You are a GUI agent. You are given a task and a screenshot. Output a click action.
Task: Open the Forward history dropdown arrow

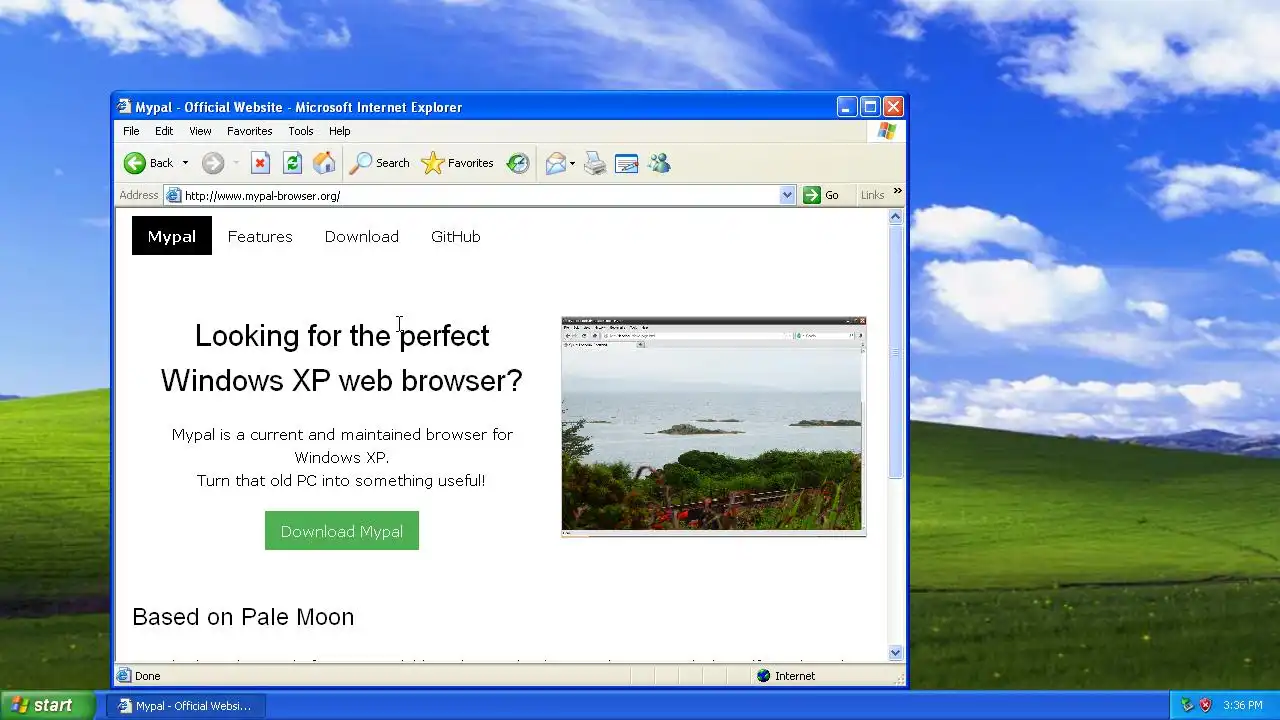pos(236,163)
